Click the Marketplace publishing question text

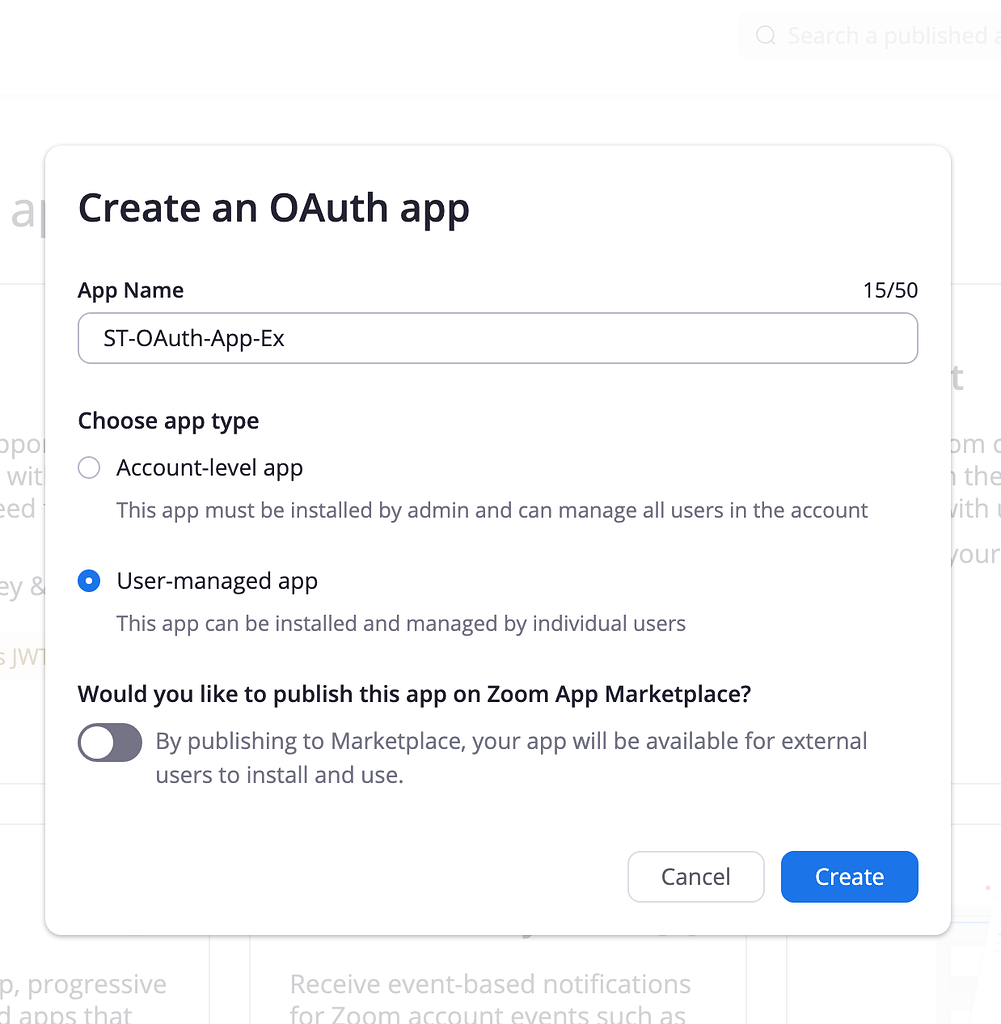click(414, 693)
